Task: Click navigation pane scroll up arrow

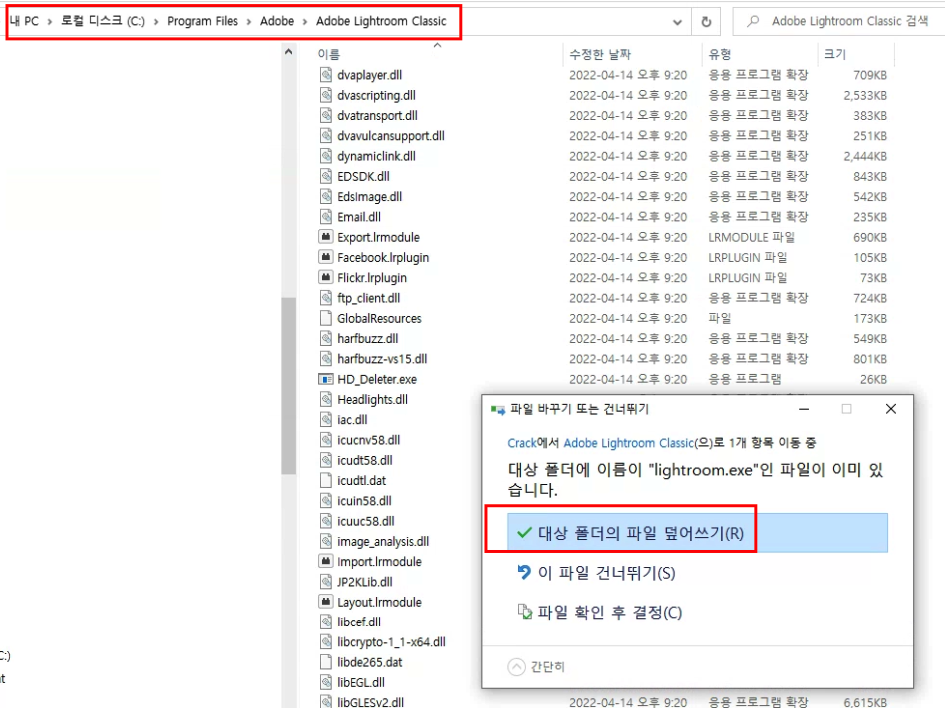Action: coord(288,52)
